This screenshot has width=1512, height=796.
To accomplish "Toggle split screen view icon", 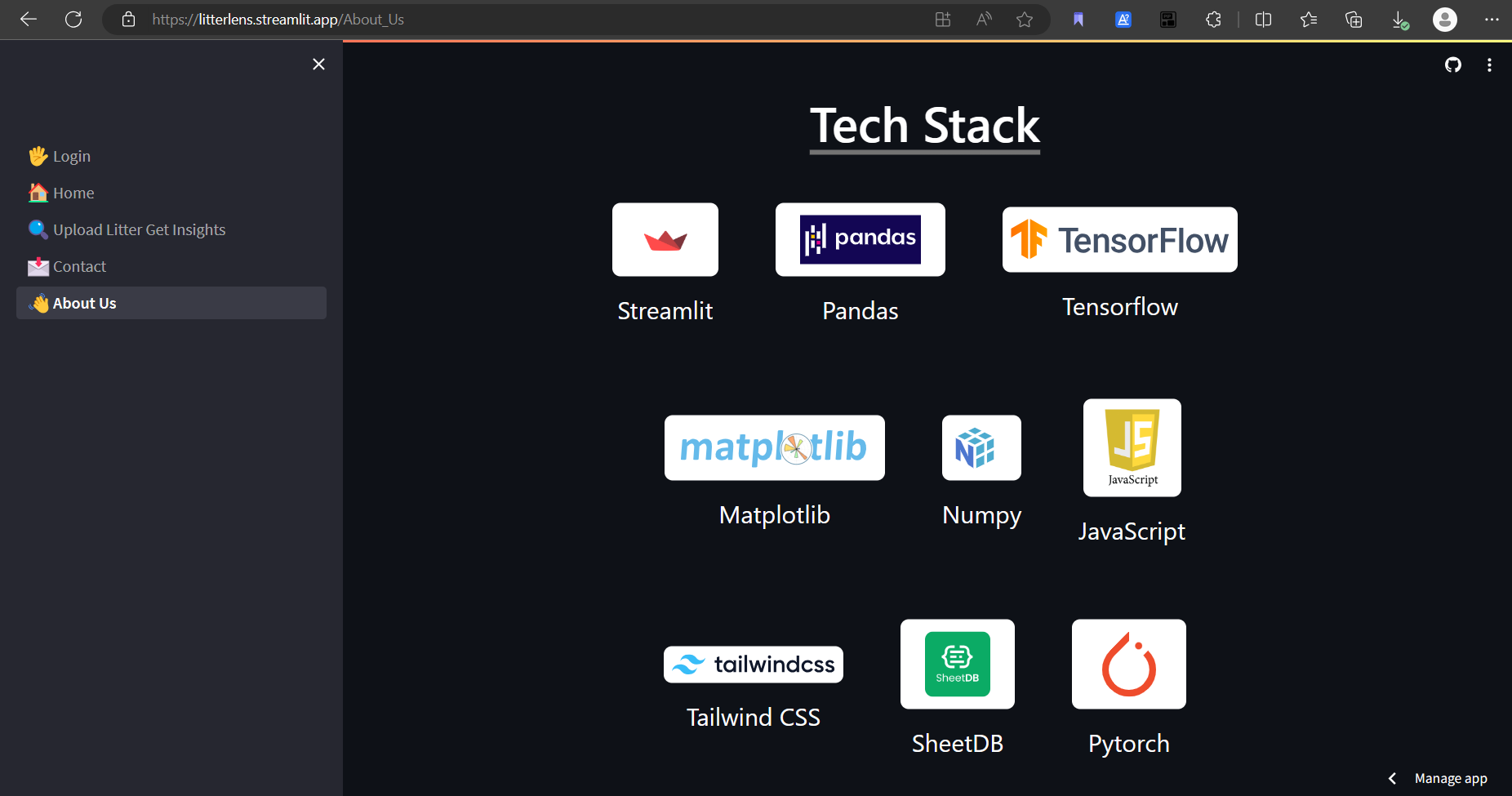I will click(1263, 20).
